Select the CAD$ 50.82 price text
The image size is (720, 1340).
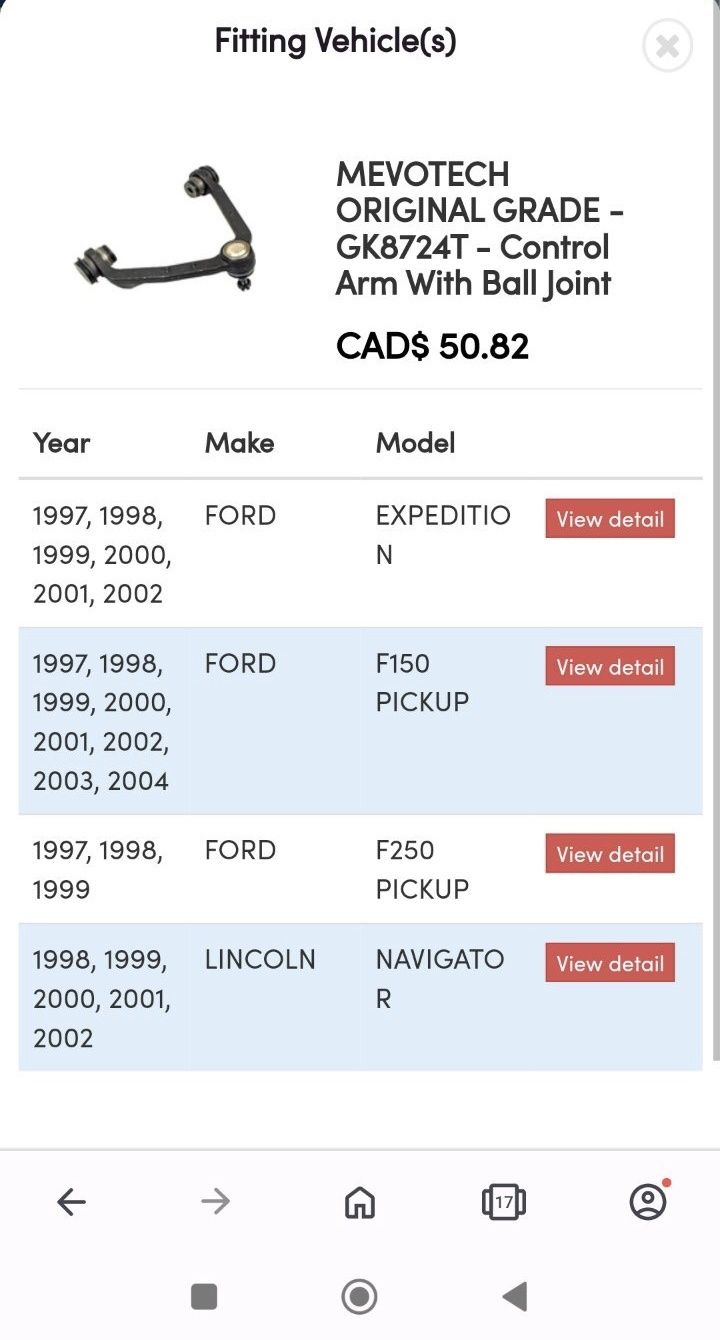tap(432, 346)
